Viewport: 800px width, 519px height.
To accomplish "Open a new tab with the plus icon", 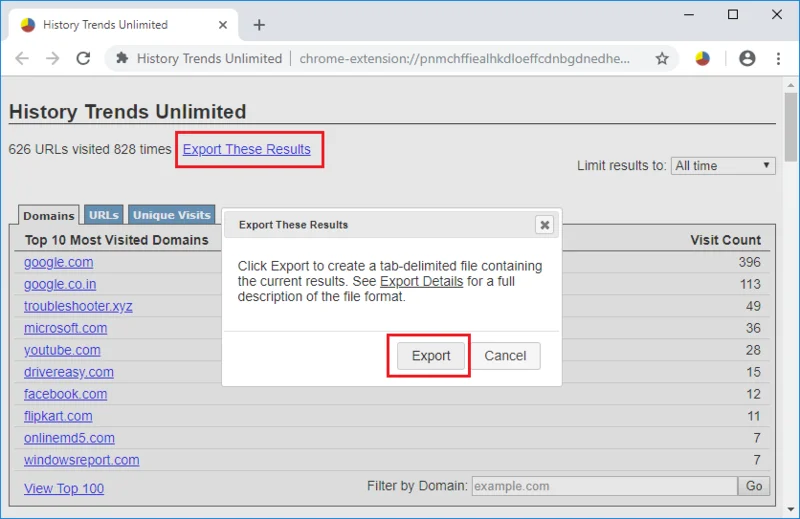I will 259,24.
